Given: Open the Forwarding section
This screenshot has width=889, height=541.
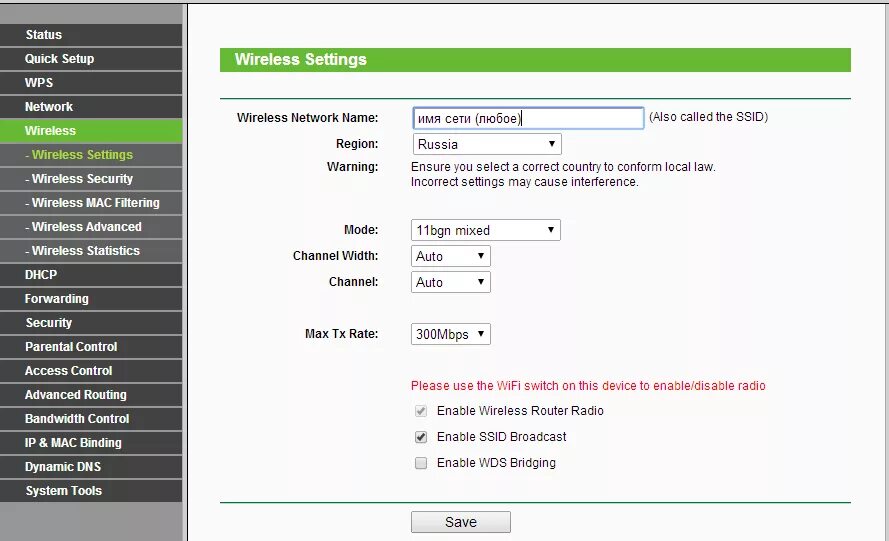Looking at the screenshot, I should pos(91,299).
